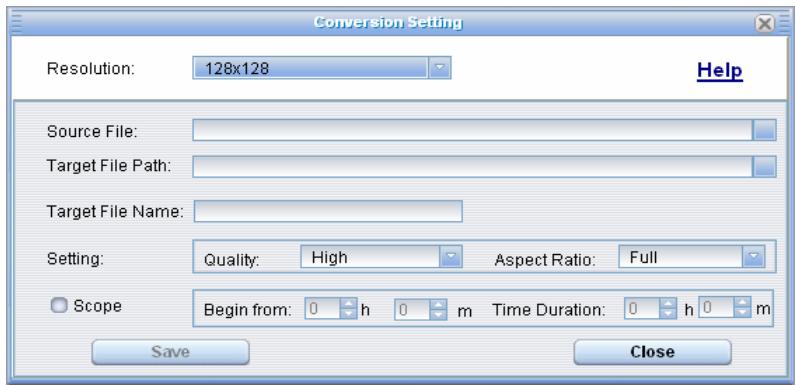Click the Save button
Image resolution: width=795 pixels, height=385 pixels.
click(170, 352)
